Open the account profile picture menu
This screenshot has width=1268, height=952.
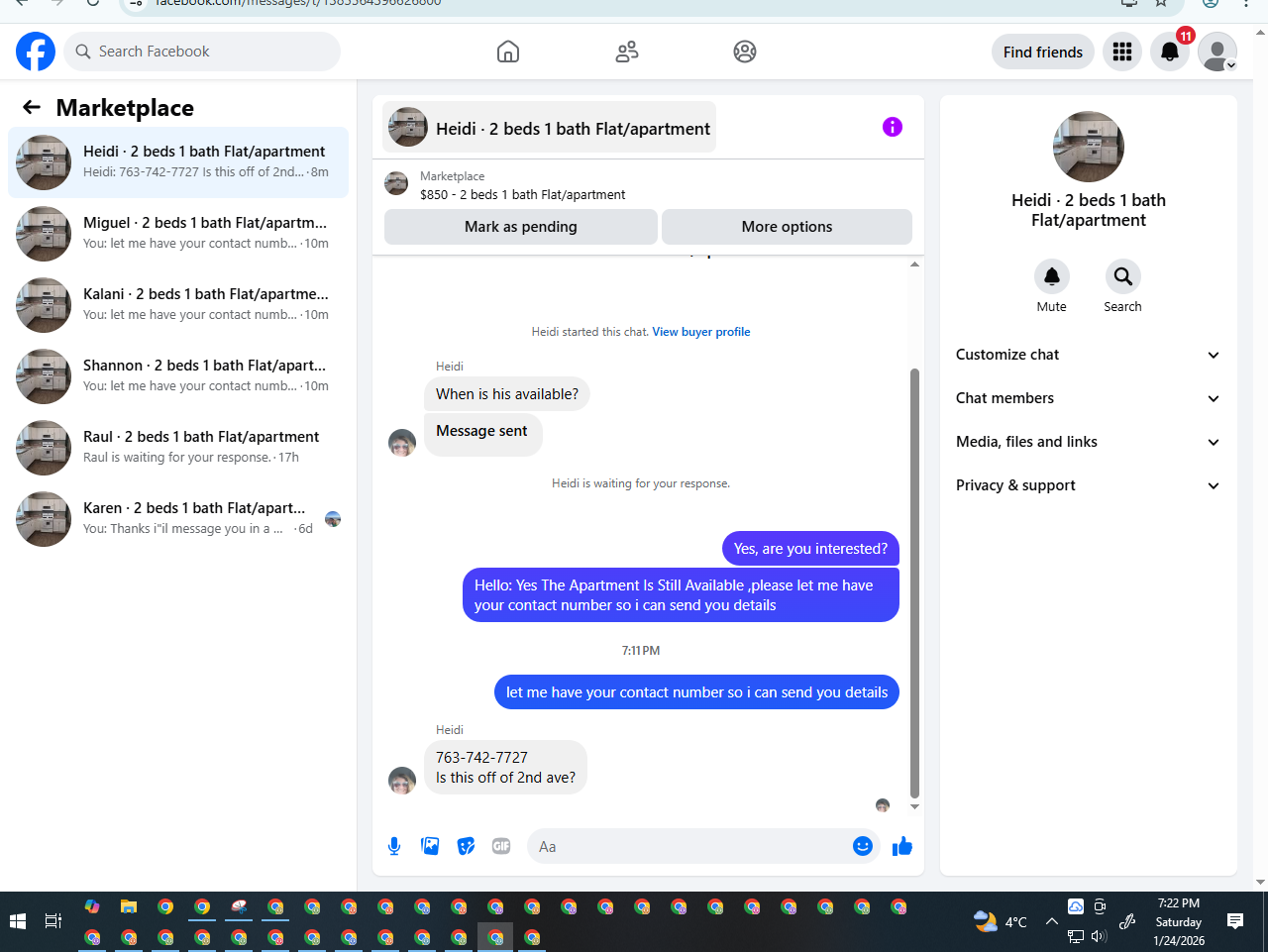point(1217,52)
